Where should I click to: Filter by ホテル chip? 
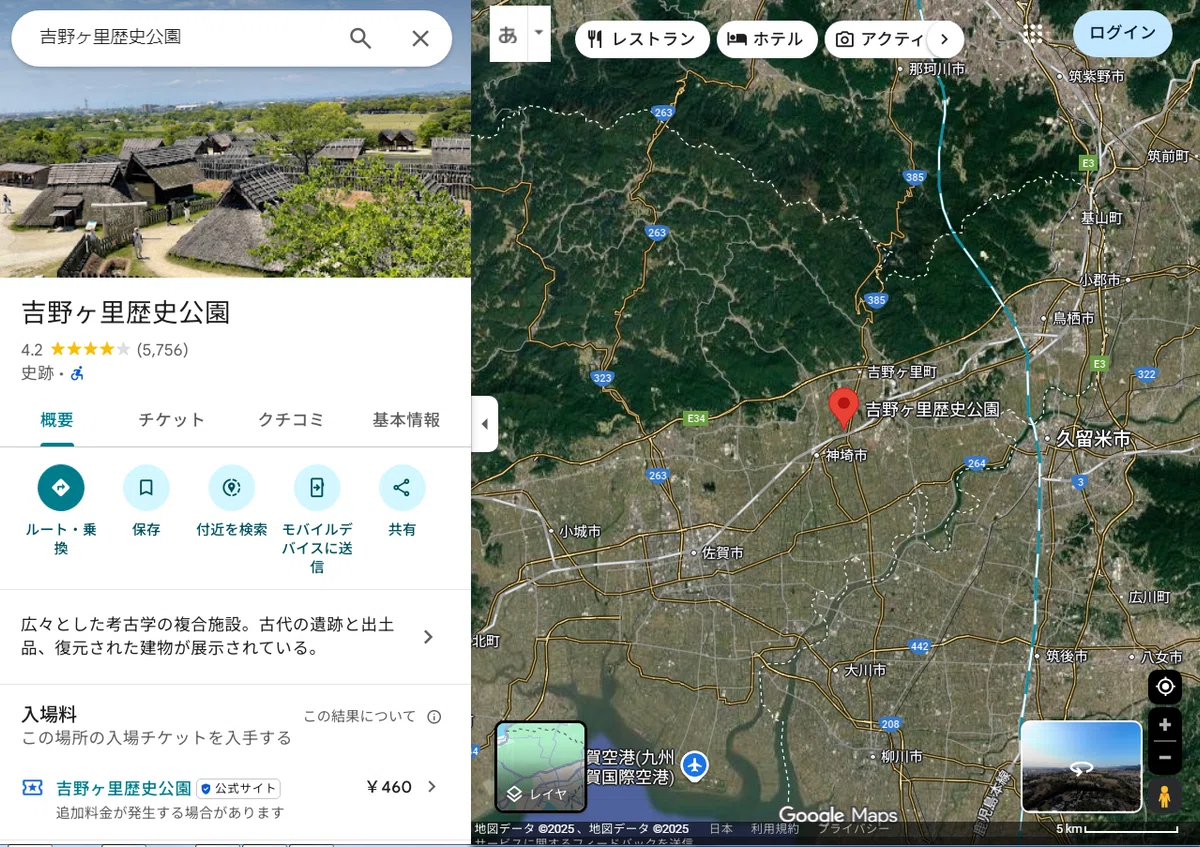click(767, 39)
